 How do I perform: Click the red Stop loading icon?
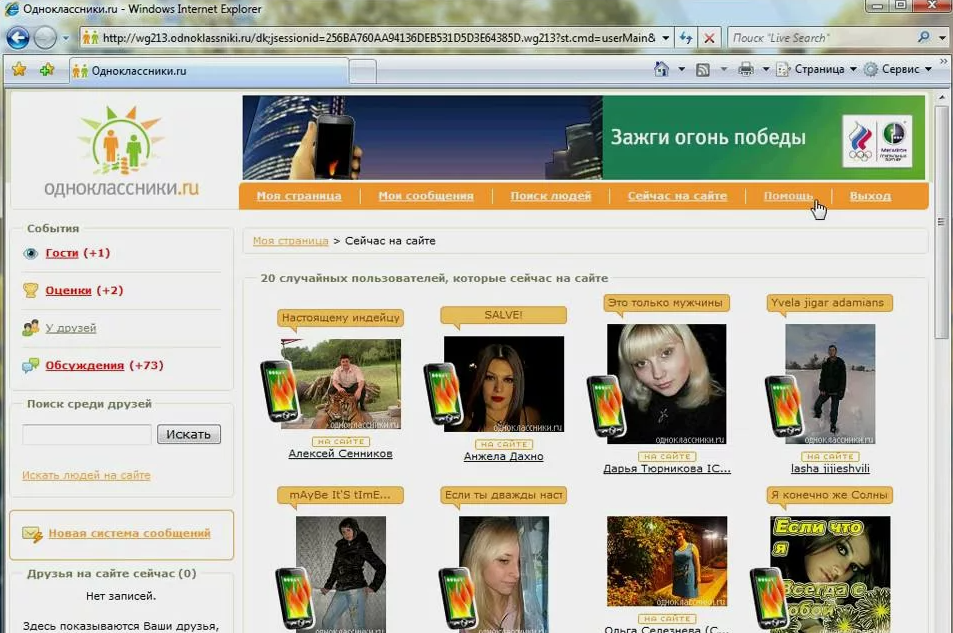pyautogui.click(x=709, y=38)
